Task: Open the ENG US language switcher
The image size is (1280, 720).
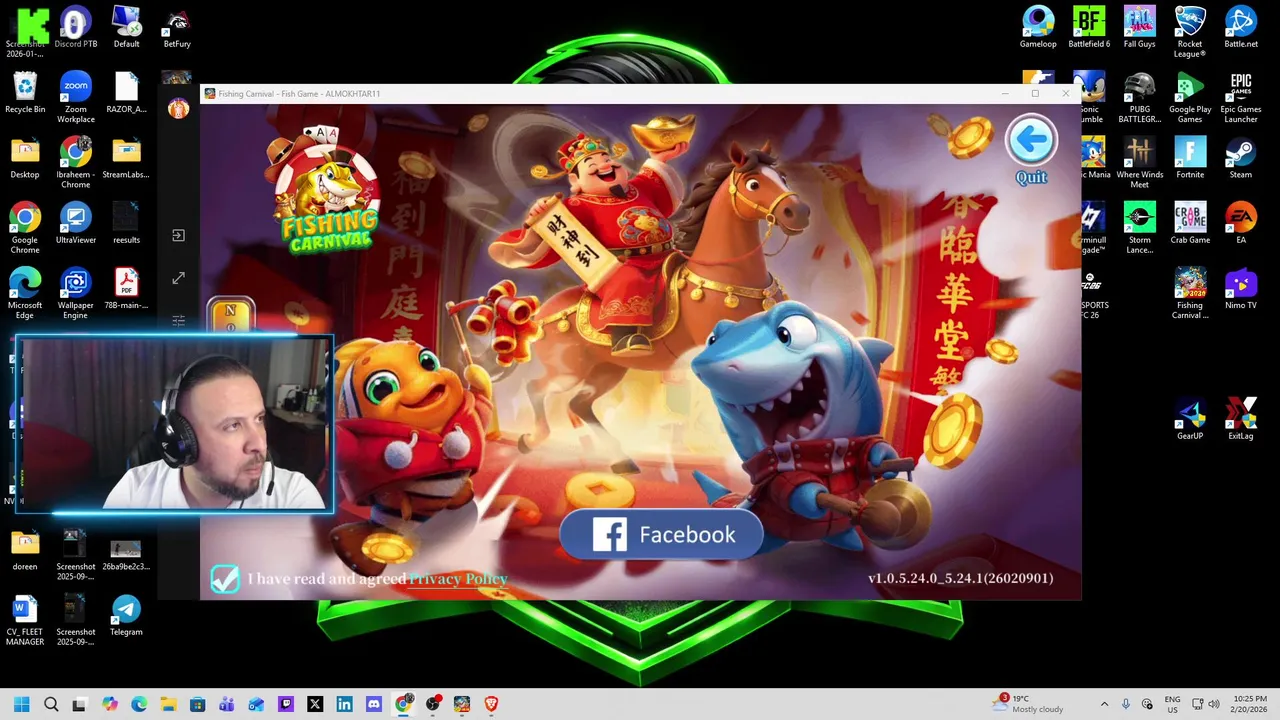Action: coord(1172,704)
